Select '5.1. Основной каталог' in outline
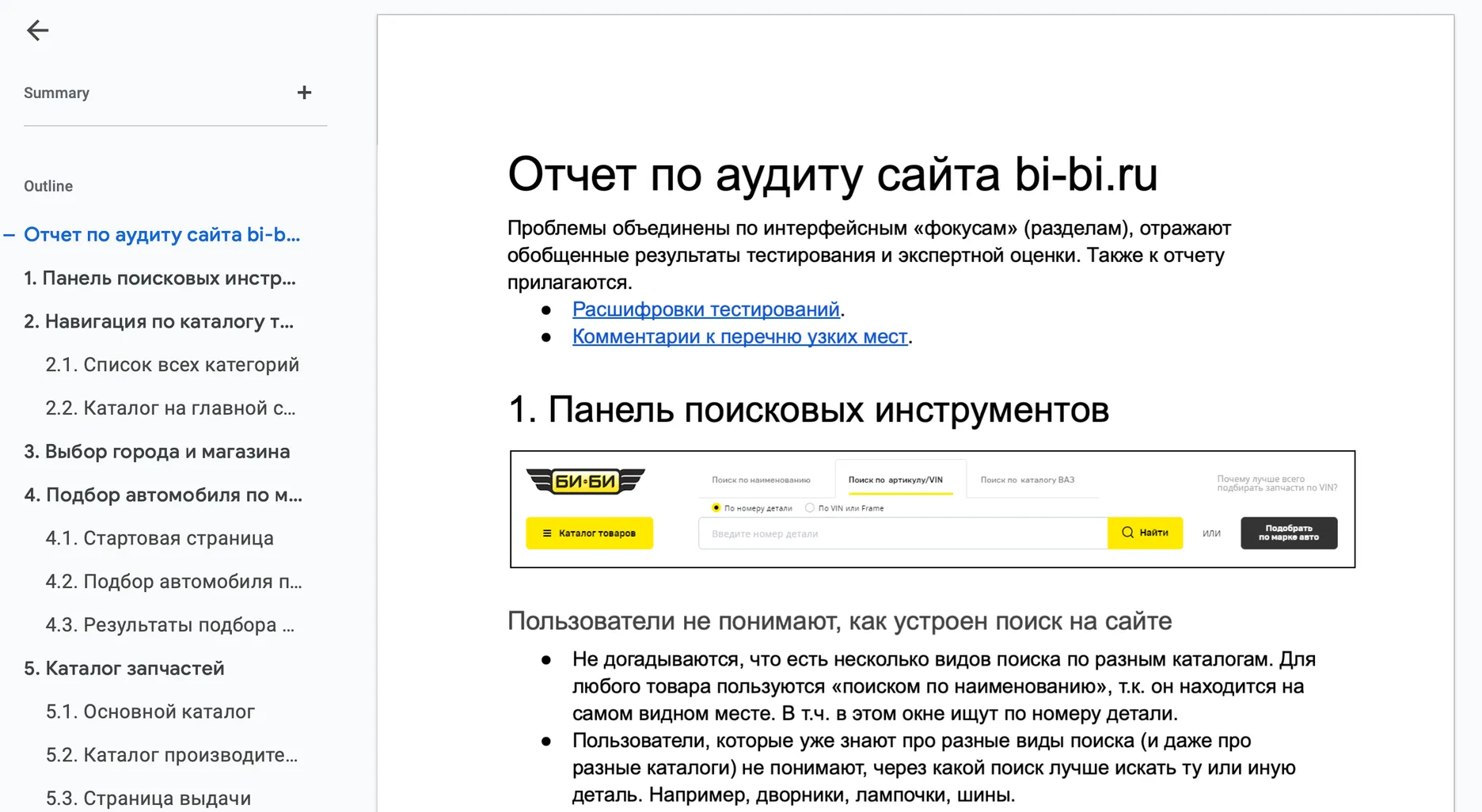Viewport: 1482px width, 812px height. pyautogui.click(x=150, y=711)
